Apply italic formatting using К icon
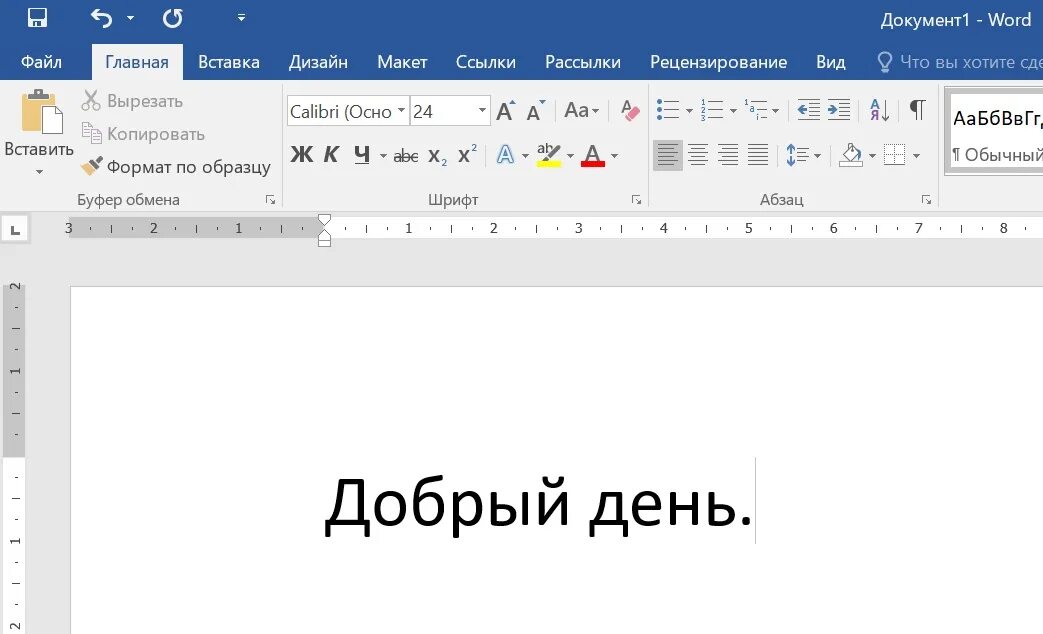The height and width of the screenshot is (634, 1043). (x=330, y=155)
